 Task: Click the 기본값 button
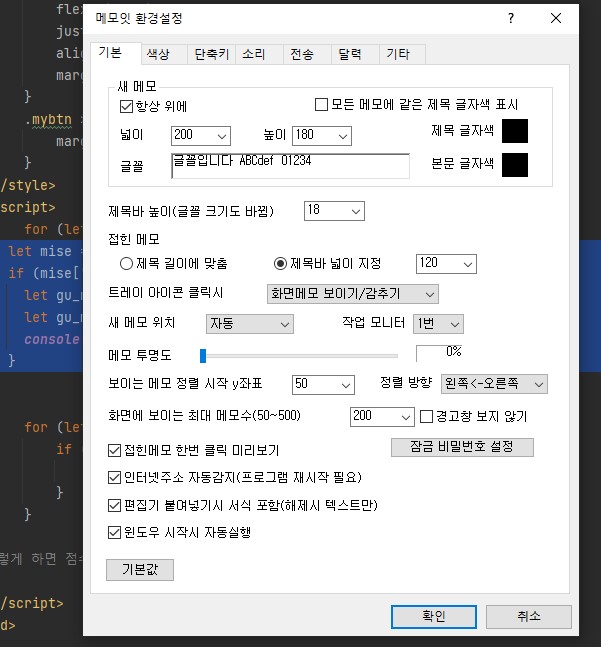[x=140, y=570]
